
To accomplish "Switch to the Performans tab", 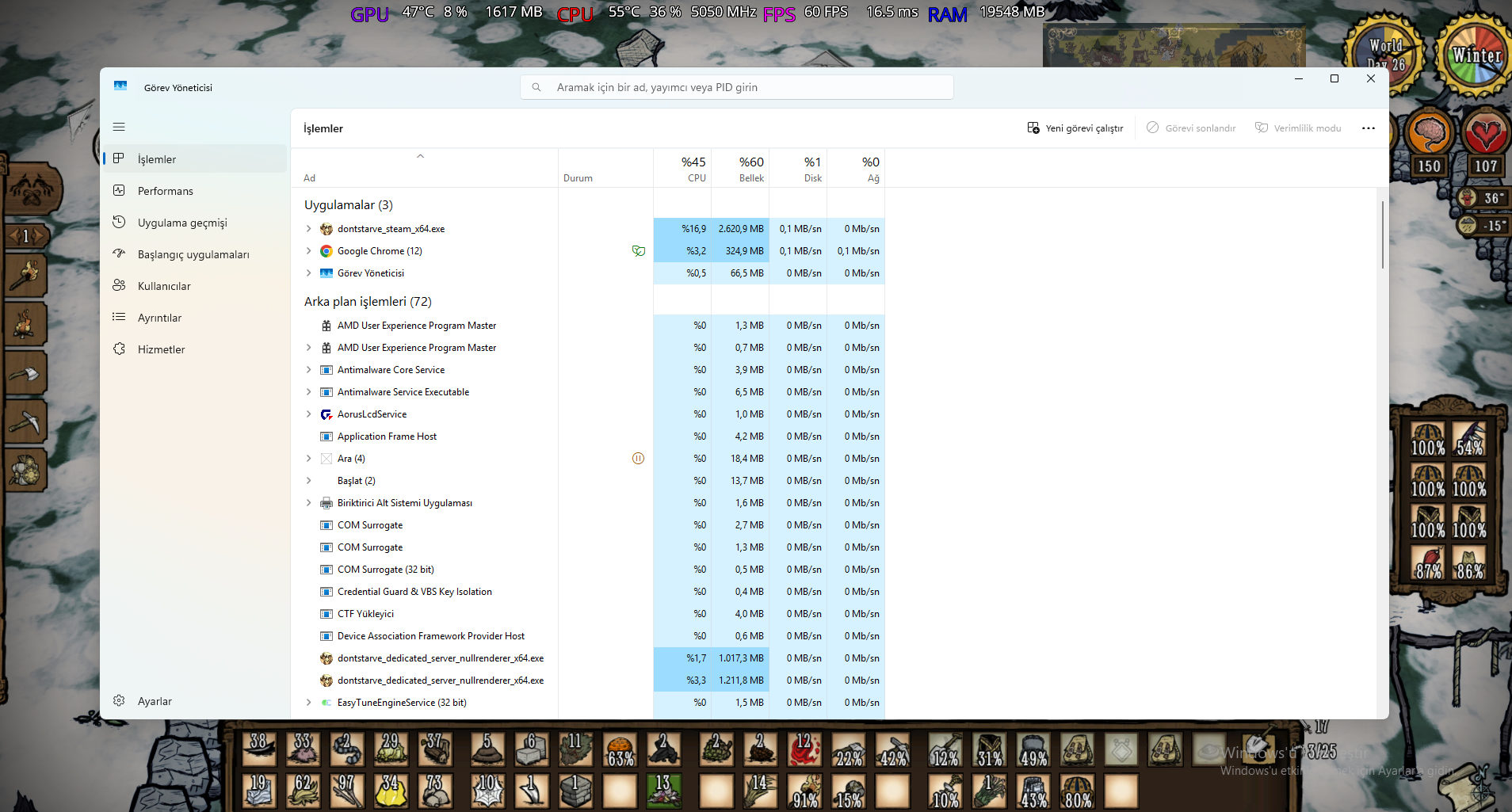I will coord(195,191).
